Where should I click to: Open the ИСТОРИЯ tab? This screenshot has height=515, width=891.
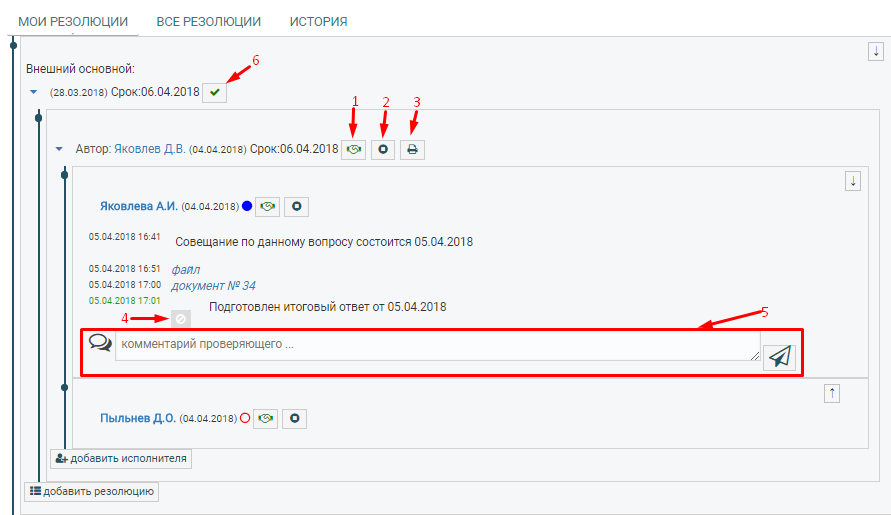[x=318, y=21]
